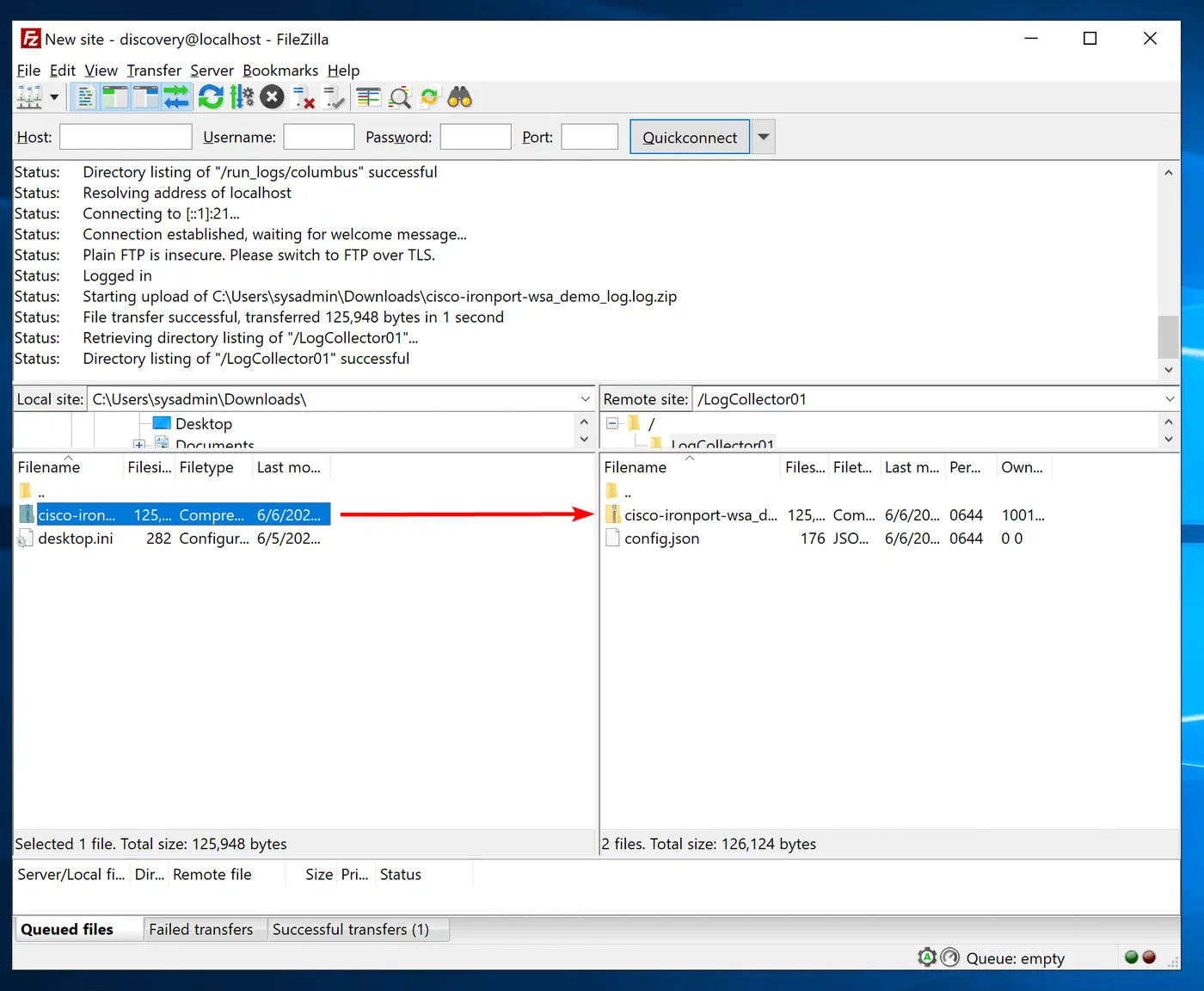The height and width of the screenshot is (991, 1204).
Task: Select remote cisco-ironport-wsa_d... file
Action: (x=826, y=514)
